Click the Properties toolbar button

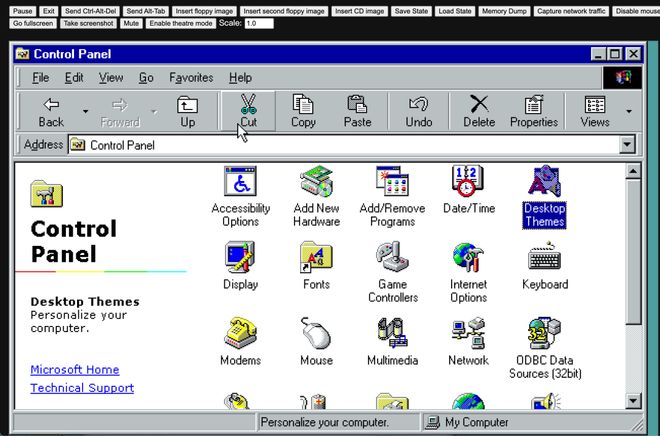pos(533,111)
